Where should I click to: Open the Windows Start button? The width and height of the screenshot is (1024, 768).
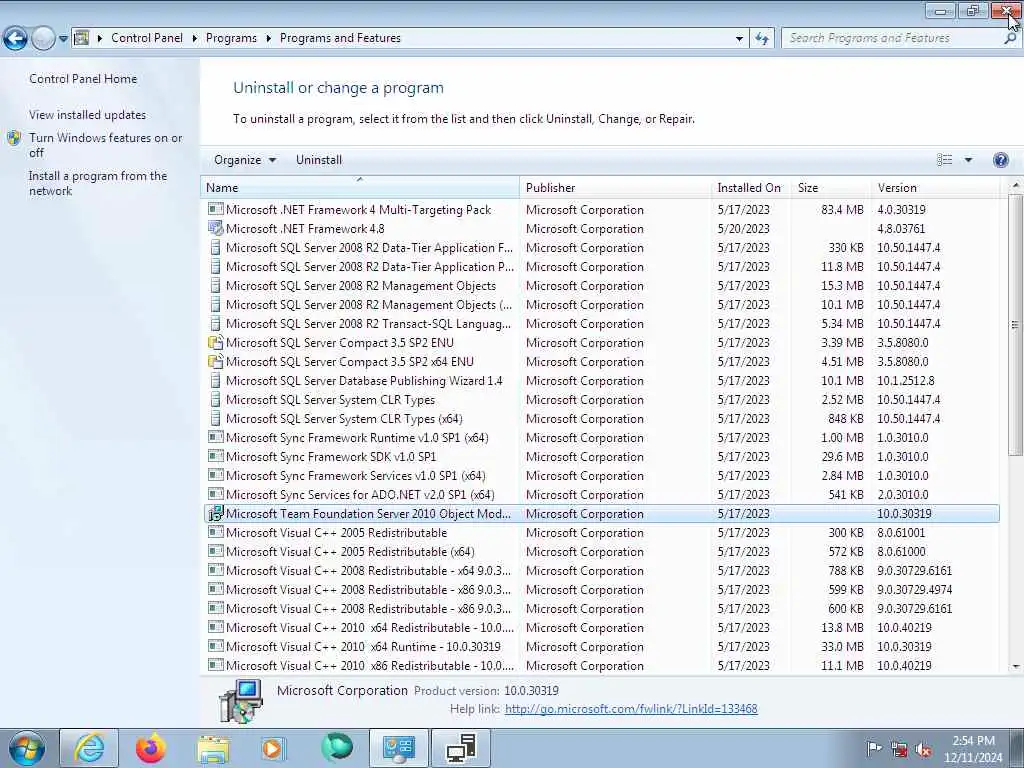point(27,748)
